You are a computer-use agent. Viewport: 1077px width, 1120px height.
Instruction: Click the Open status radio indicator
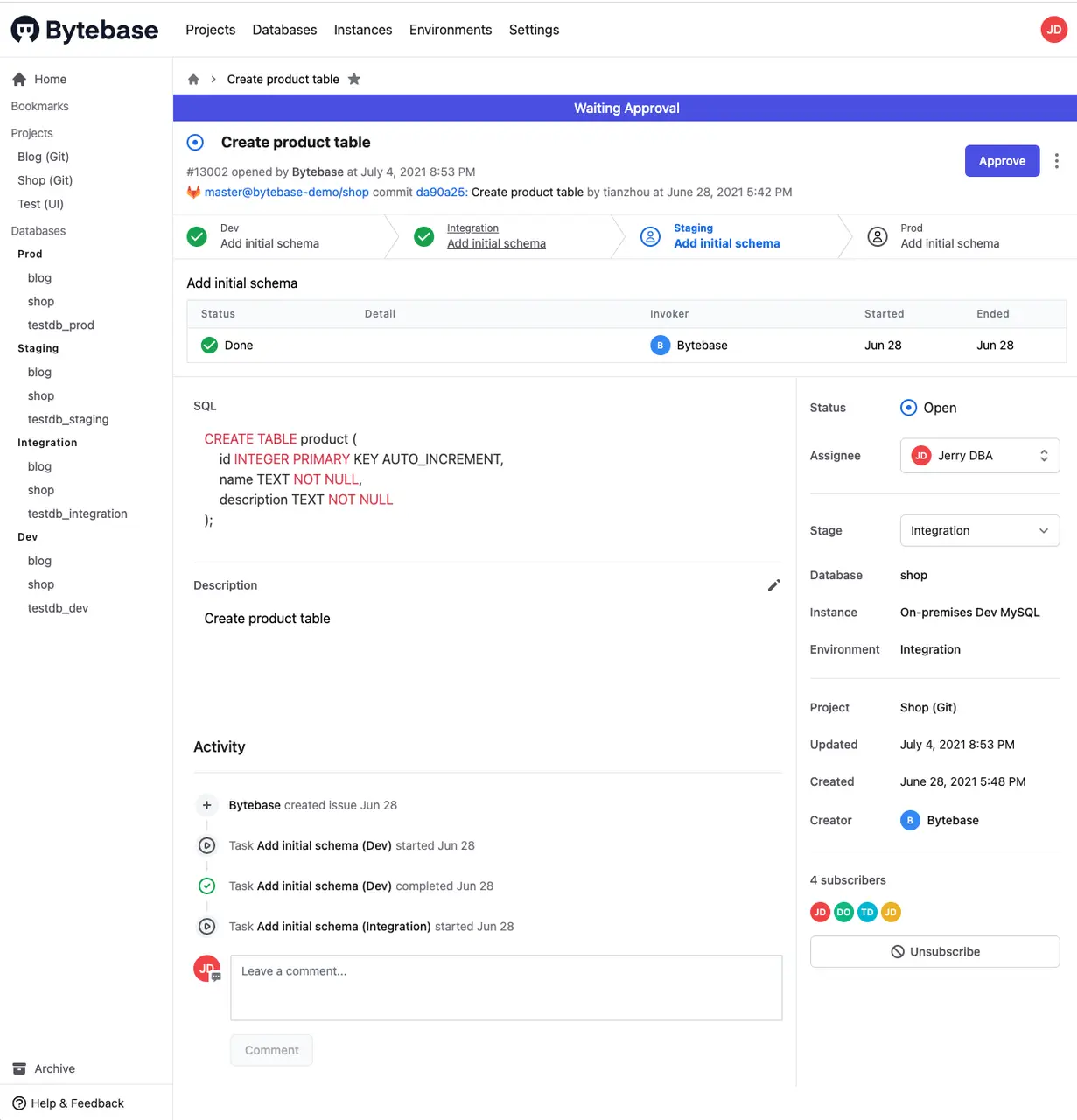pos(908,408)
